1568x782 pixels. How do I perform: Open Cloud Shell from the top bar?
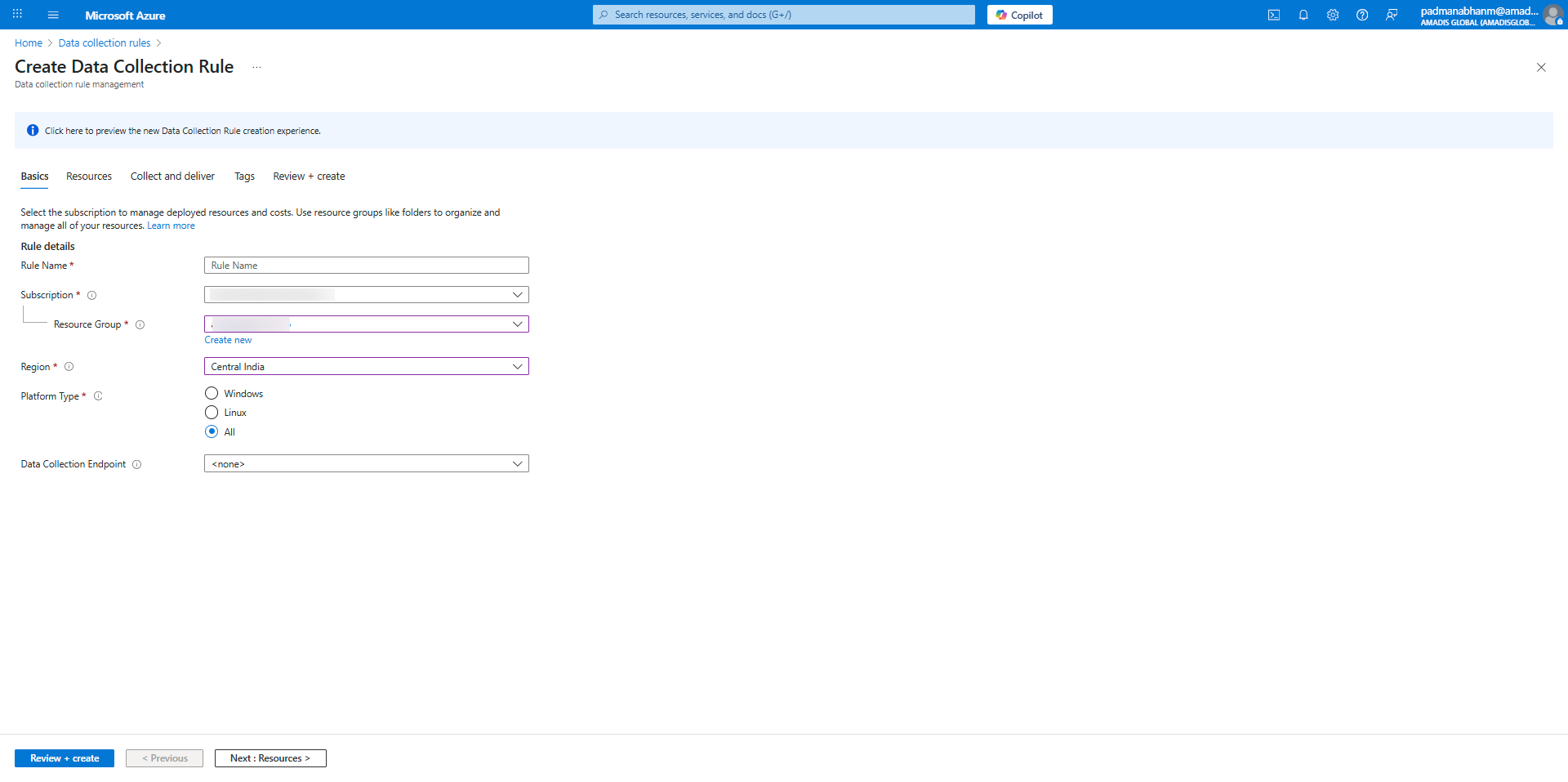pos(1273,15)
